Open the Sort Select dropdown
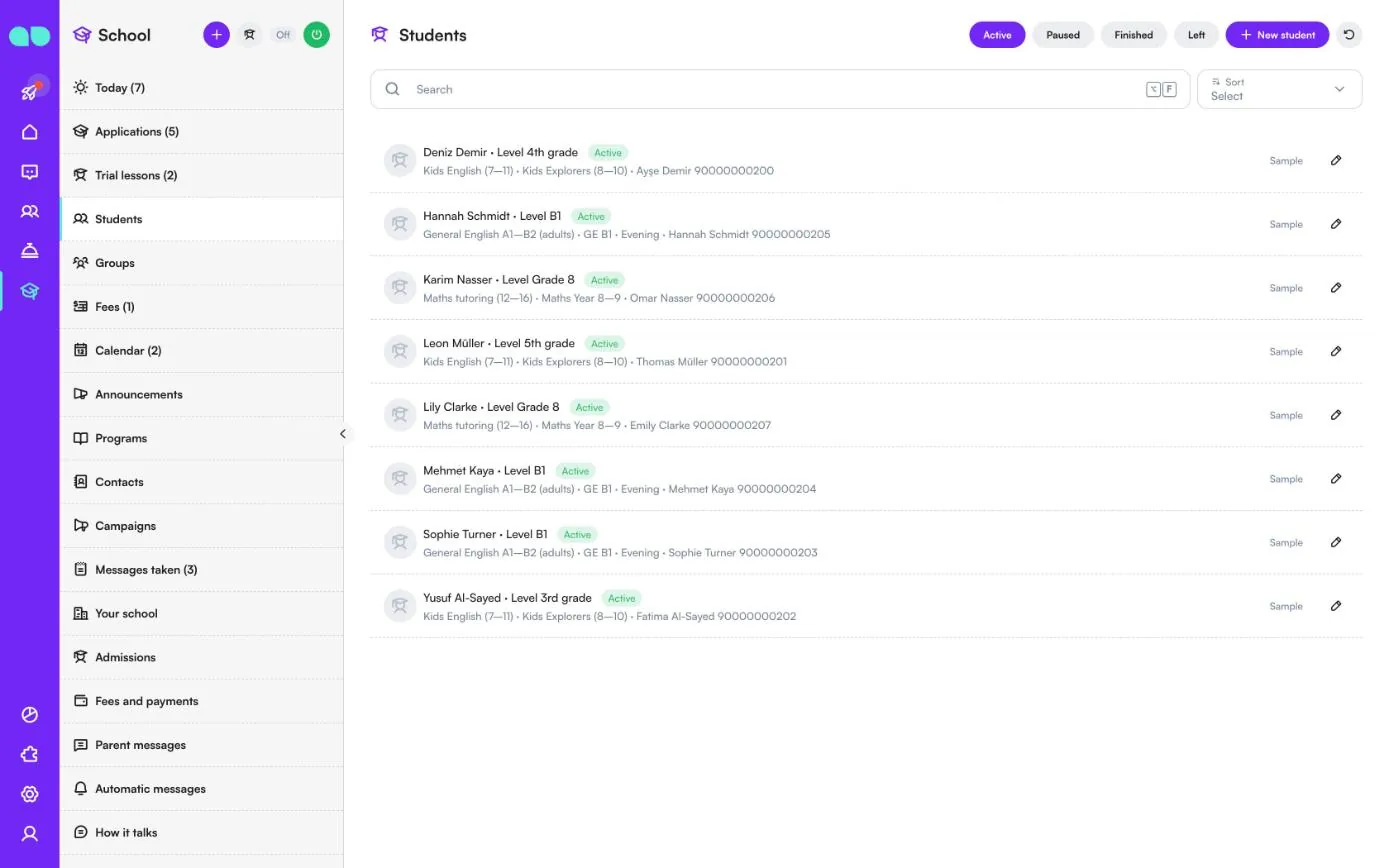 pyautogui.click(x=1279, y=89)
